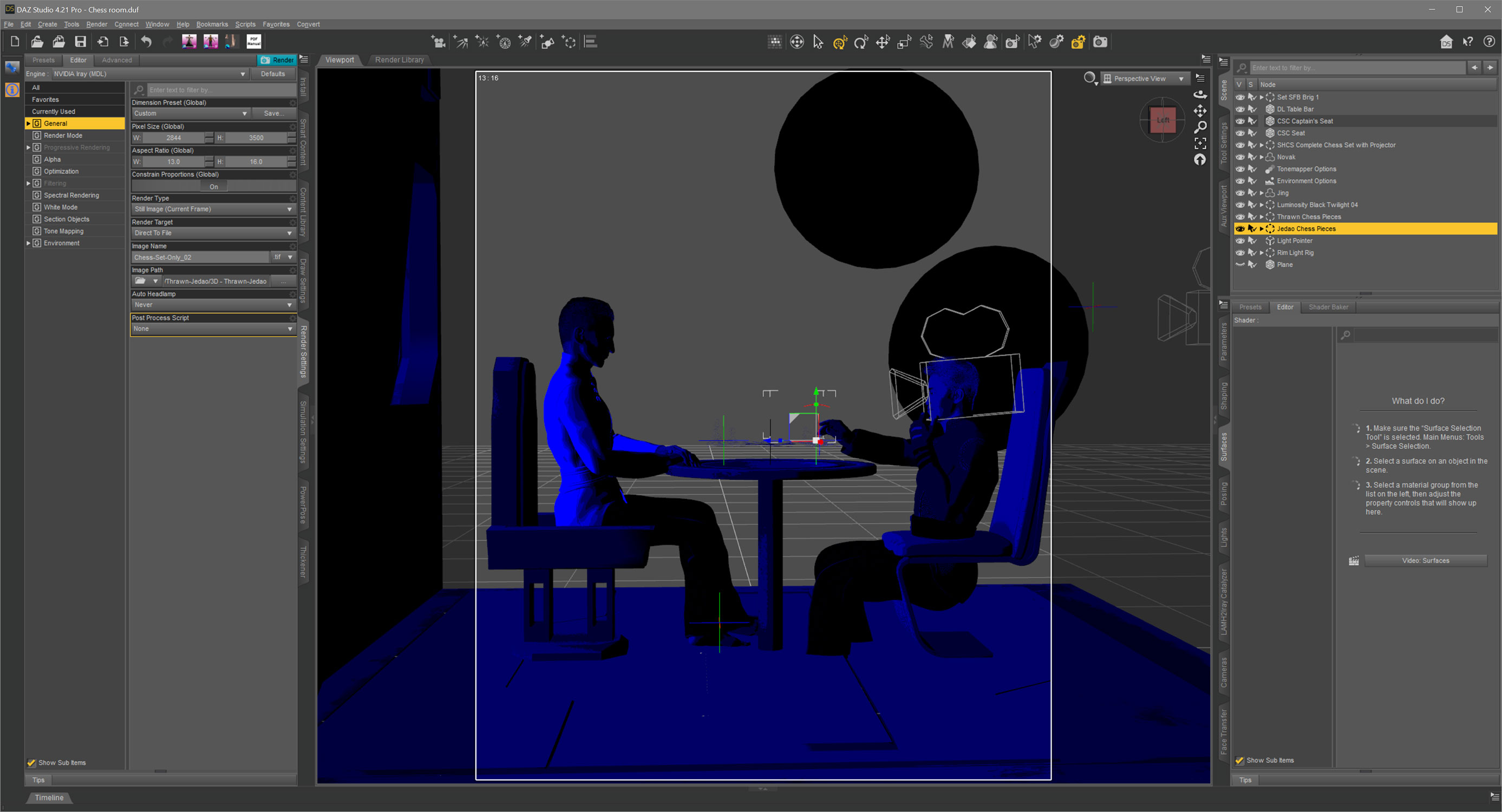Expand the Jedao Chess Pieces node

1261,229
